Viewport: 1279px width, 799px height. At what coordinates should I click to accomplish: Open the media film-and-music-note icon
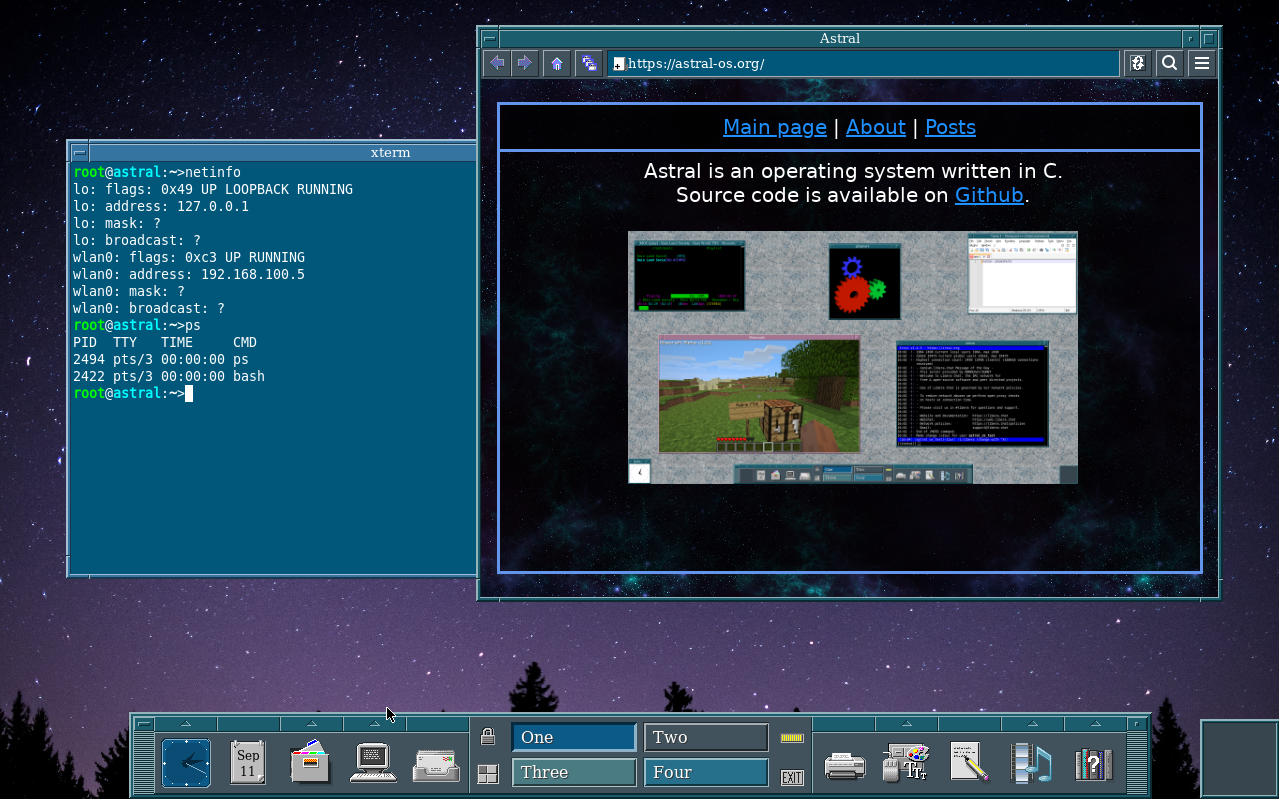tap(1031, 763)
